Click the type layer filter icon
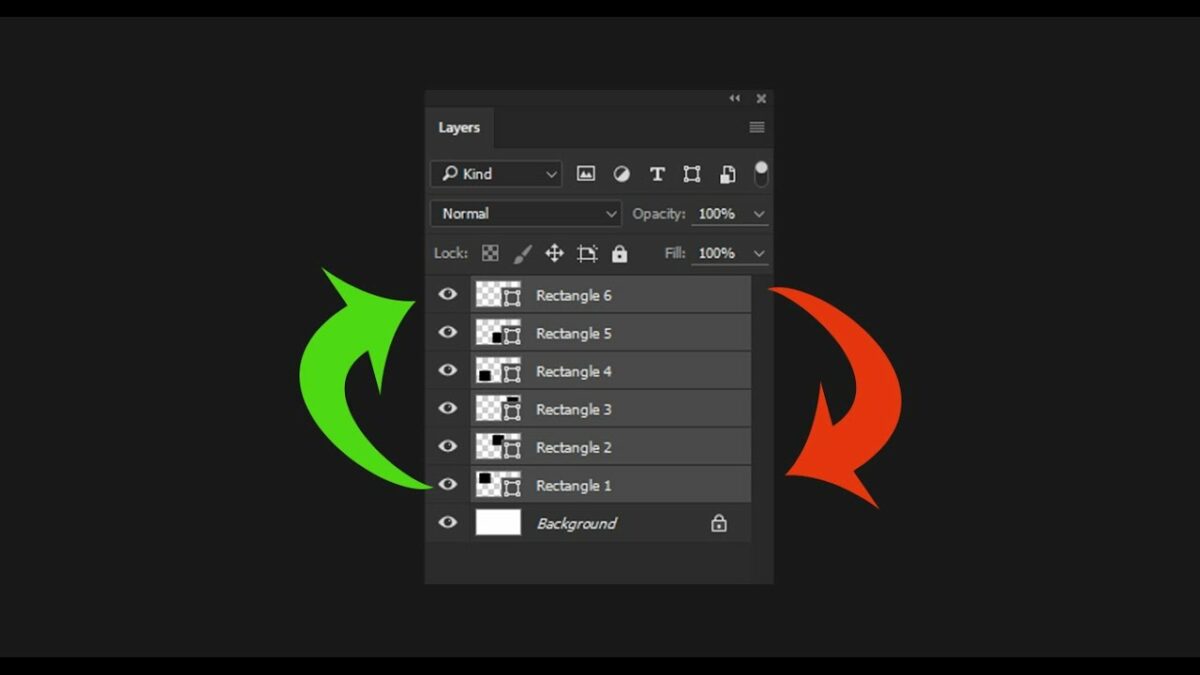Screen dimensions: 1200x675 [x=657, y=174]
